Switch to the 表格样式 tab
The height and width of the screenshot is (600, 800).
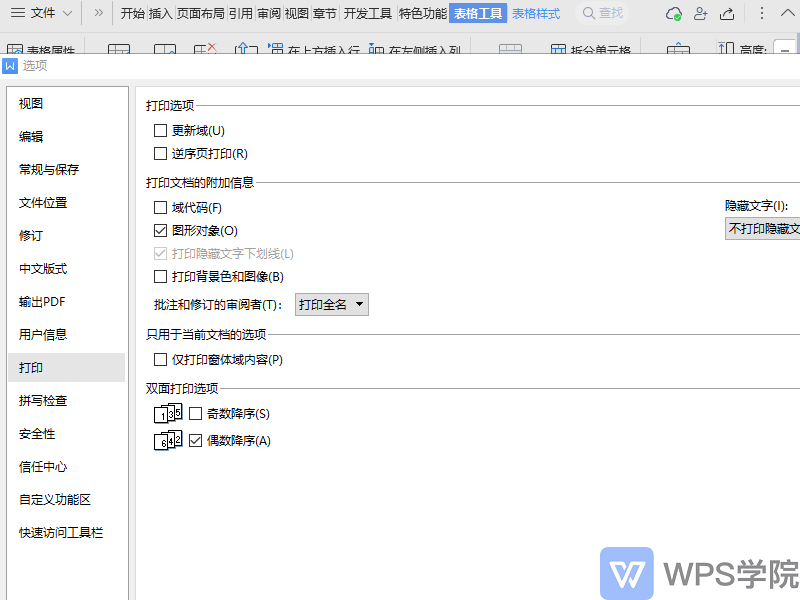coord(536,13)
